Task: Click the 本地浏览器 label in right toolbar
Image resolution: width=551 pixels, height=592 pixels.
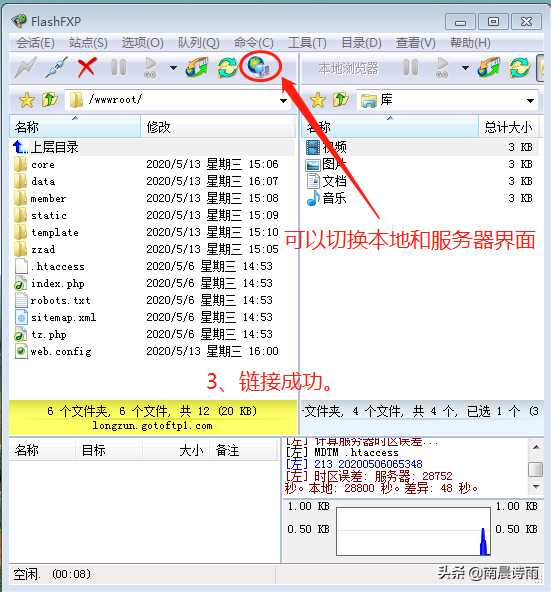Action: [x=348, y=68]
